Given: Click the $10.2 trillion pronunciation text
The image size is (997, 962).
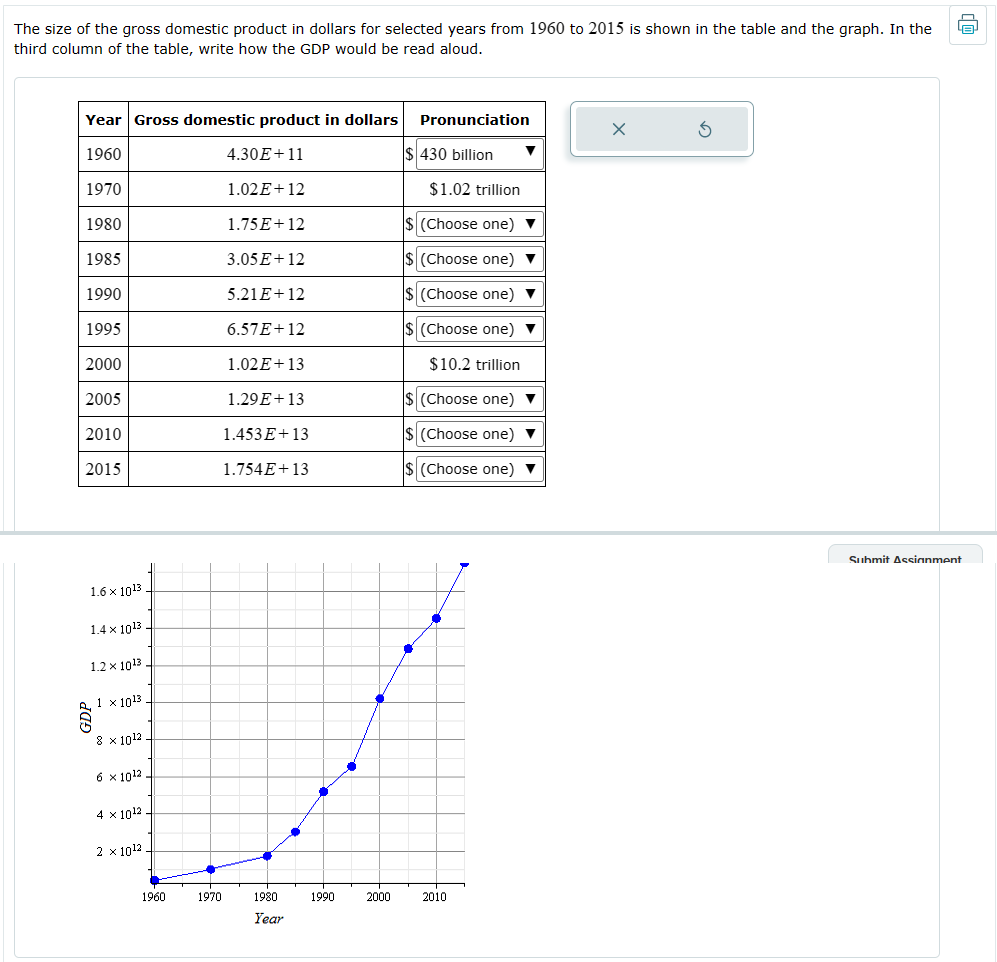Looking at the screenshot, I should click(474, 364).
